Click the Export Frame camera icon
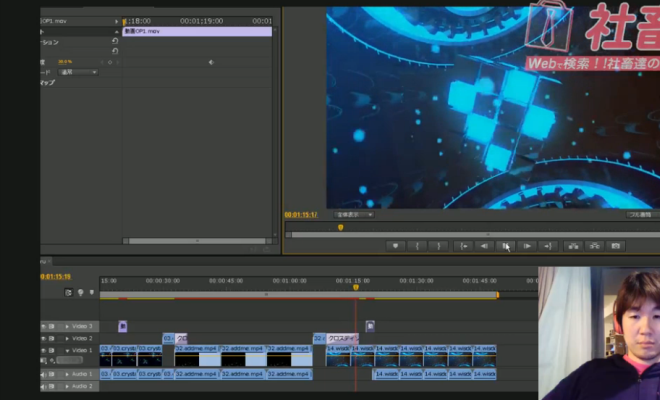This screenshot has width=660, height=400. 616,245
